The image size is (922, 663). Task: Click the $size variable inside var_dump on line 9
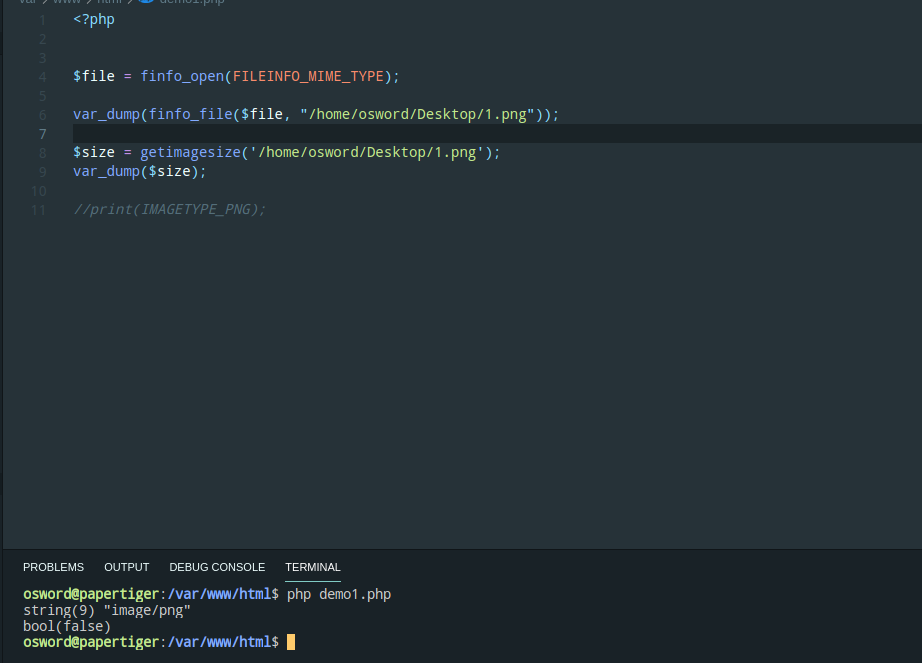click(x=168, y=172)
